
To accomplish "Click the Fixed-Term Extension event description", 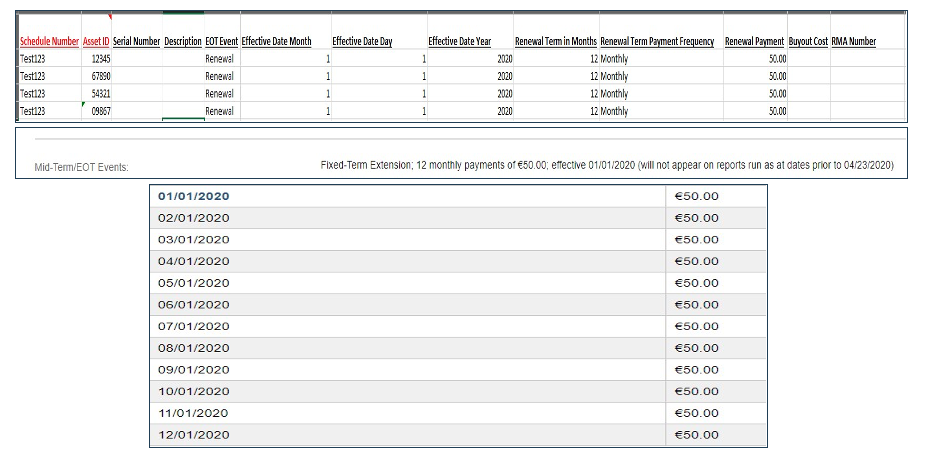I will coord(607,166).
